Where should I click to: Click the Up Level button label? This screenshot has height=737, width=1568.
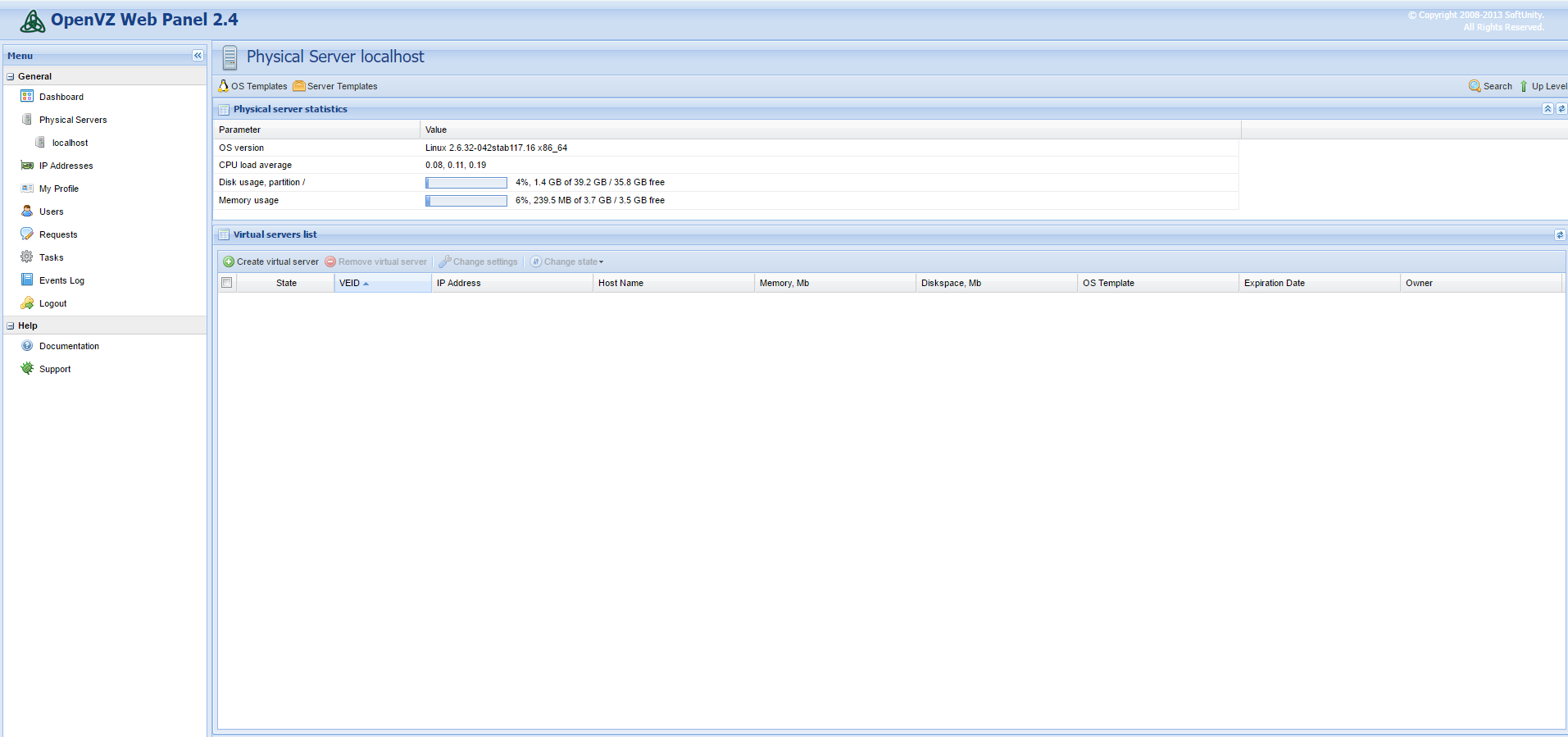click(x=1549, y=86)
